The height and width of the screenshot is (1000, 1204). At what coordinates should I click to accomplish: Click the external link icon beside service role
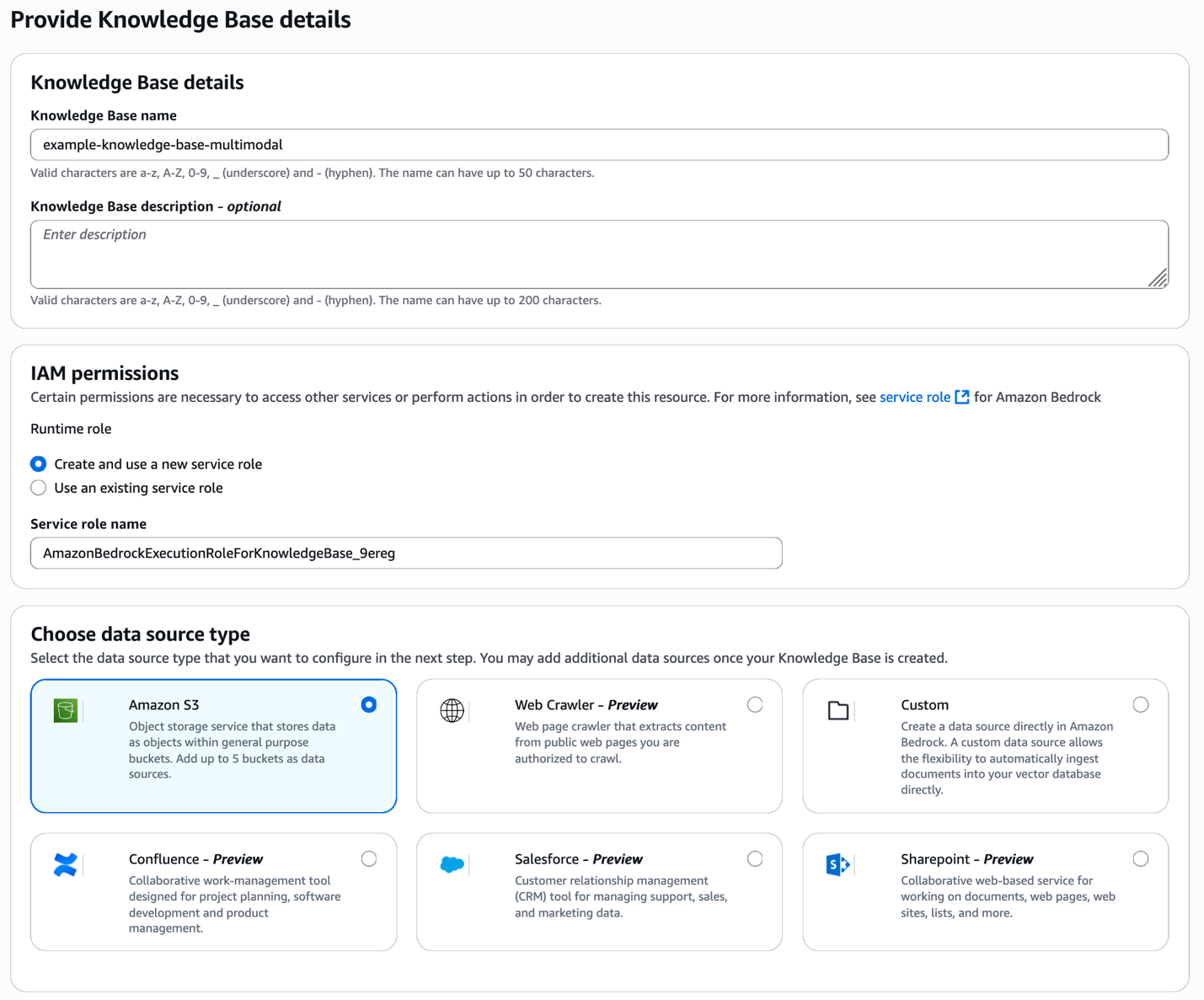pyautogui.click(x=961, y=397)
